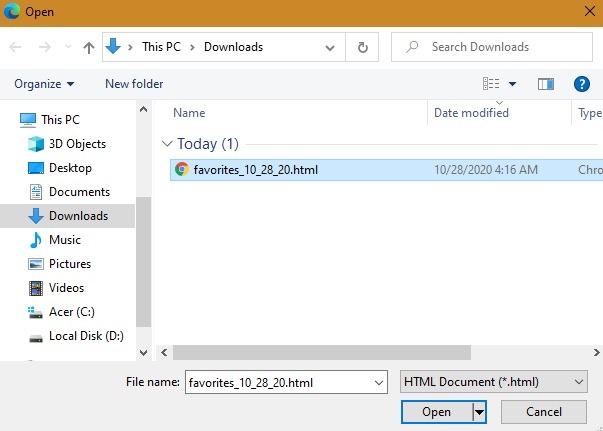Click the navigation pane scrollbar thumb
Viewport: 603px width, 431px height.
click(143, 262)
